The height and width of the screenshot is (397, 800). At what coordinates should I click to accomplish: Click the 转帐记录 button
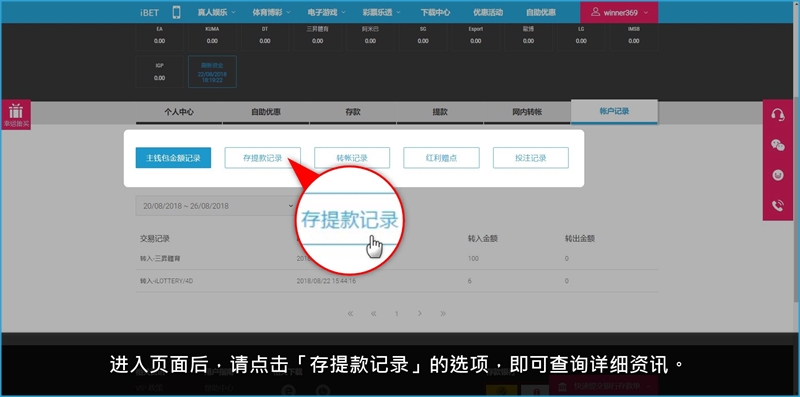[352, 158]
